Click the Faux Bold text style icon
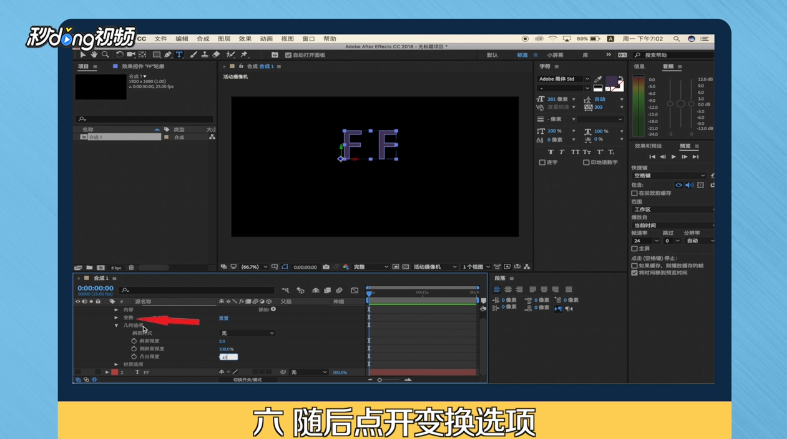The width and height of the screenshot is (787, 439). (551, 152)
